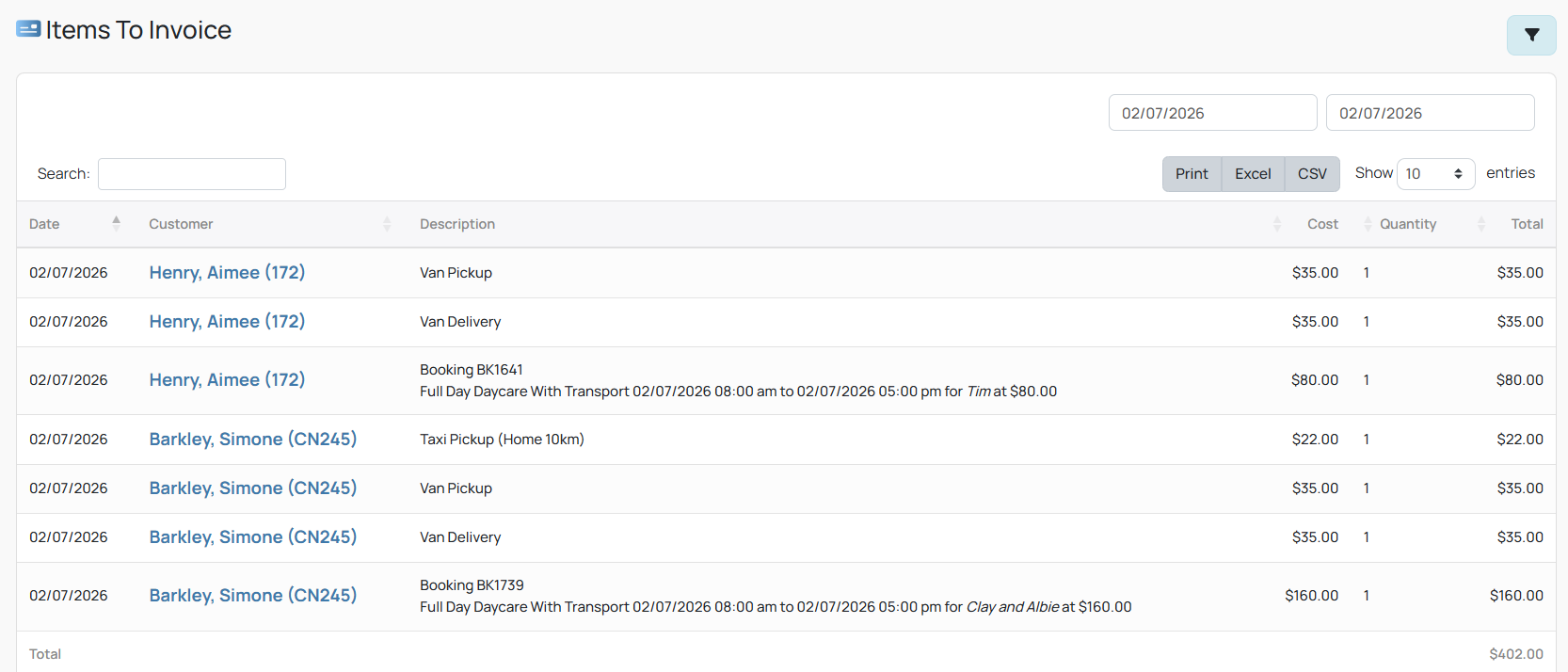Open Barkley, Simone link on Booking BK1739 row
This screenshot has width=1568, height=672.
(253, 595)
